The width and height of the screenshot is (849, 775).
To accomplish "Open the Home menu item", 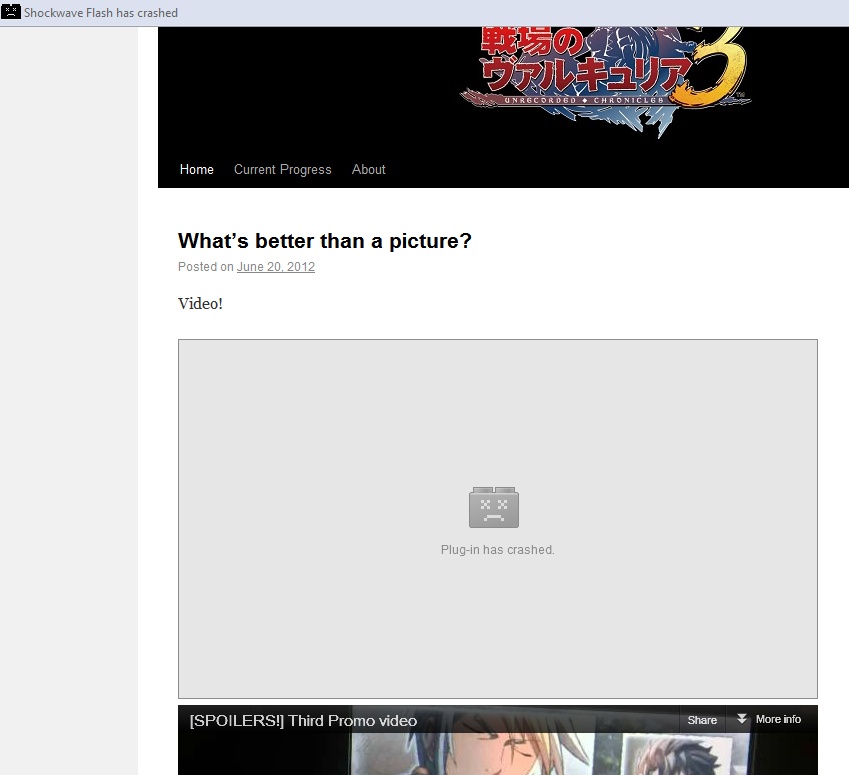I will click(197, 170).
